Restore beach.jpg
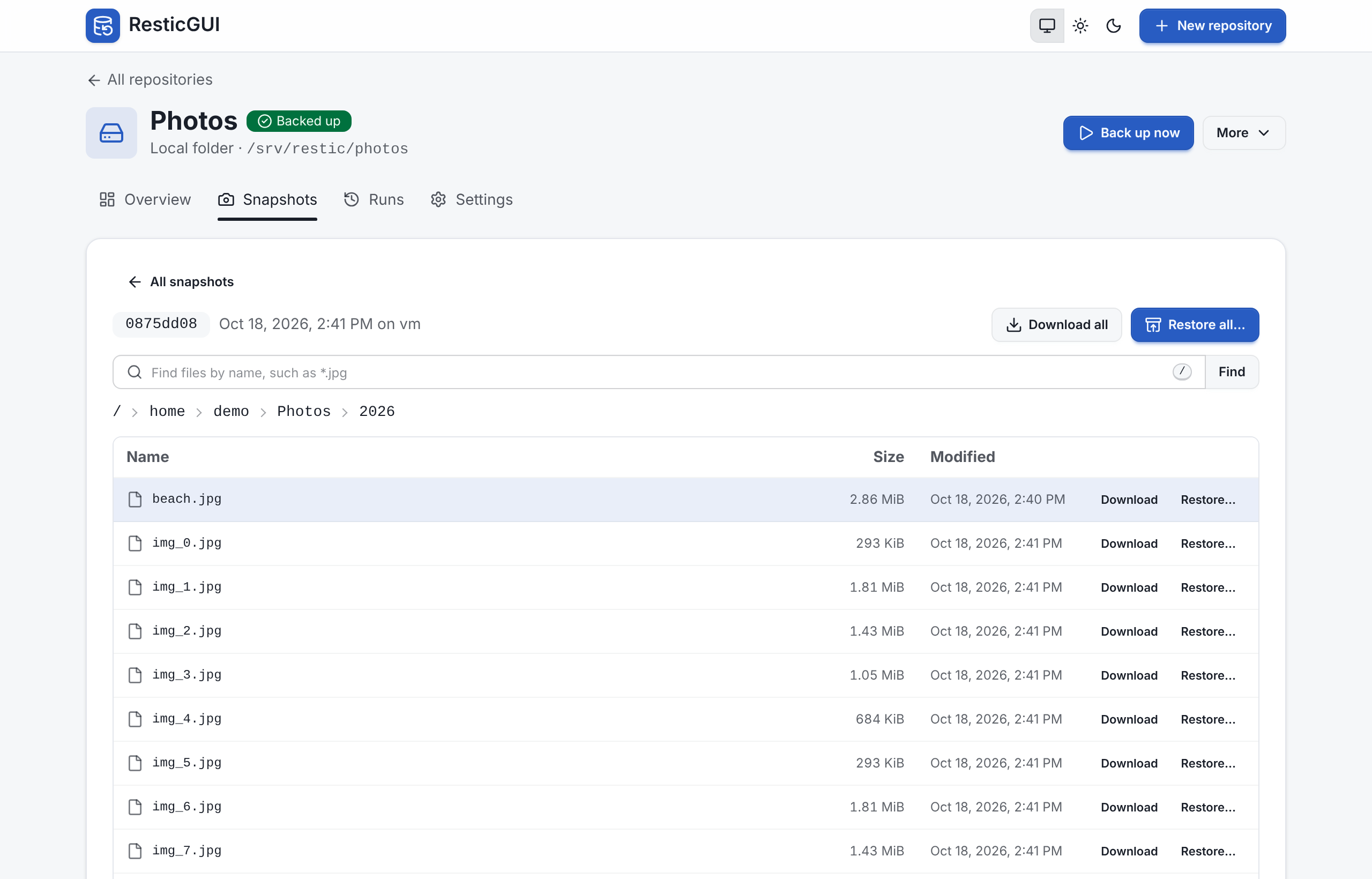 coord(1207,500)
